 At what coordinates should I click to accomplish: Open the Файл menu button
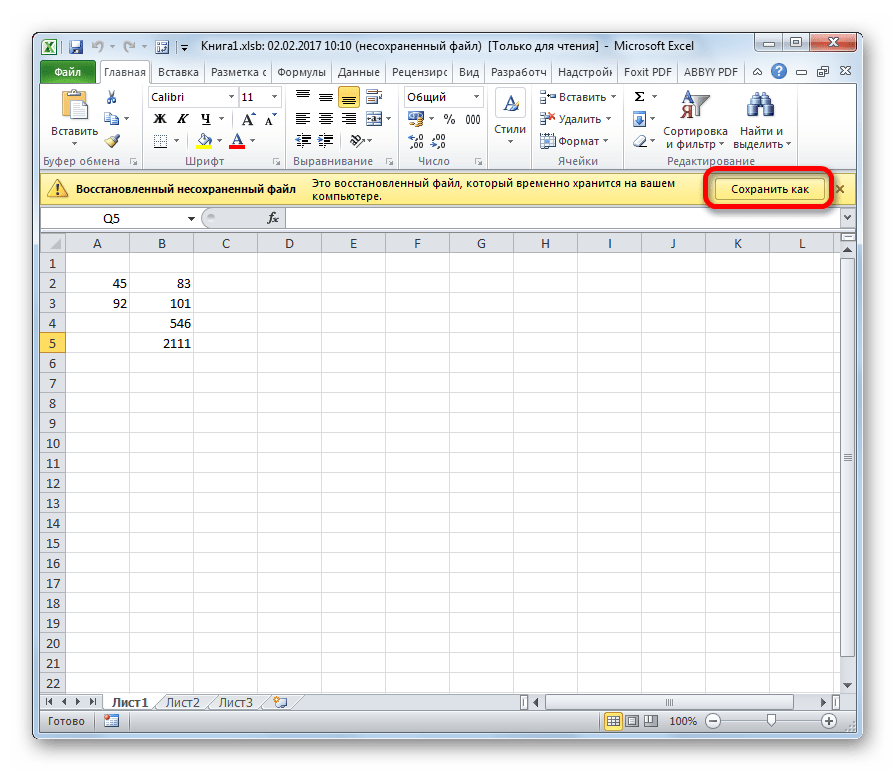click(x=68, y=72)
